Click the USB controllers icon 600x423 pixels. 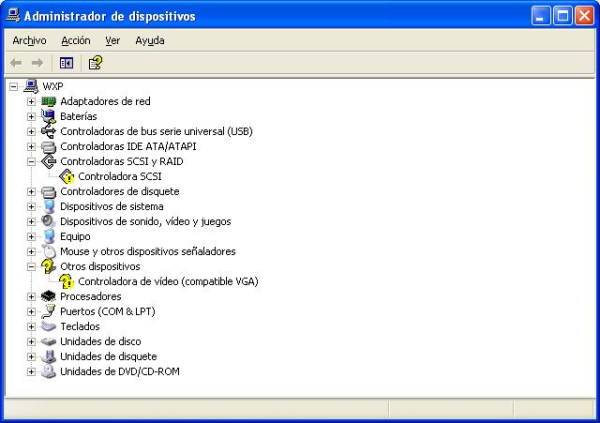point(49,131)
